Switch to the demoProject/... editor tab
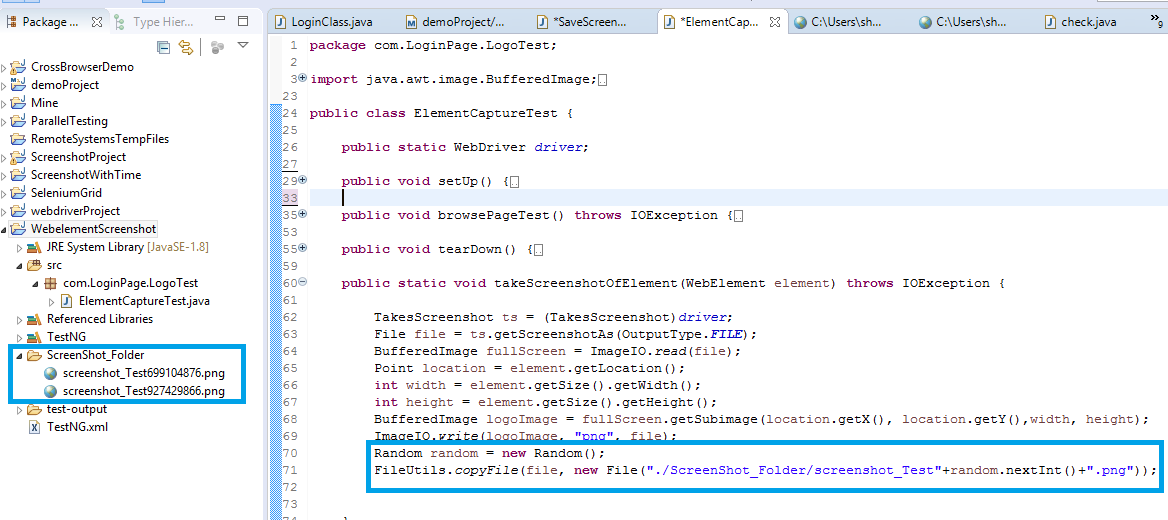Screen dimensions: 1168x520 [x=463, y=22]
